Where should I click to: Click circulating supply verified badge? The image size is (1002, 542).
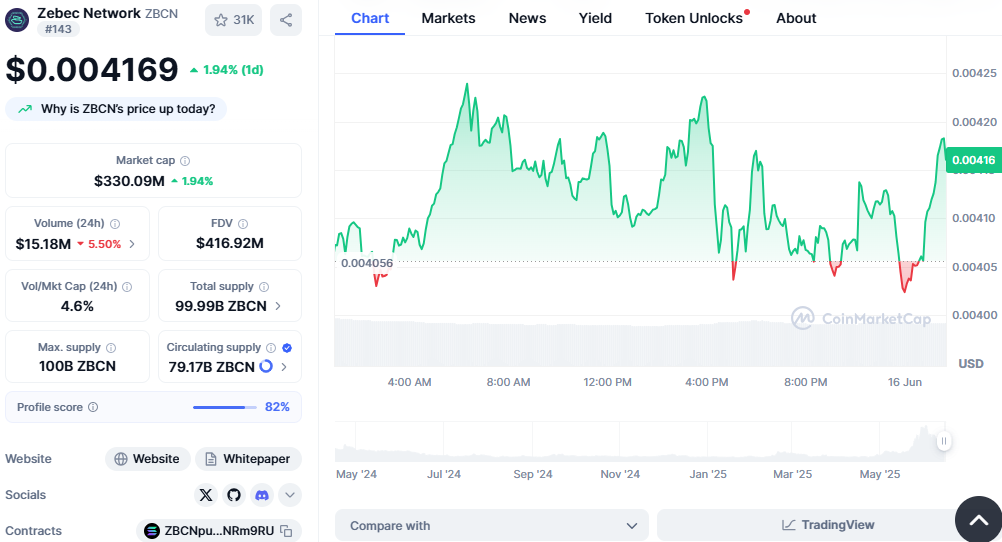point(287,348)
